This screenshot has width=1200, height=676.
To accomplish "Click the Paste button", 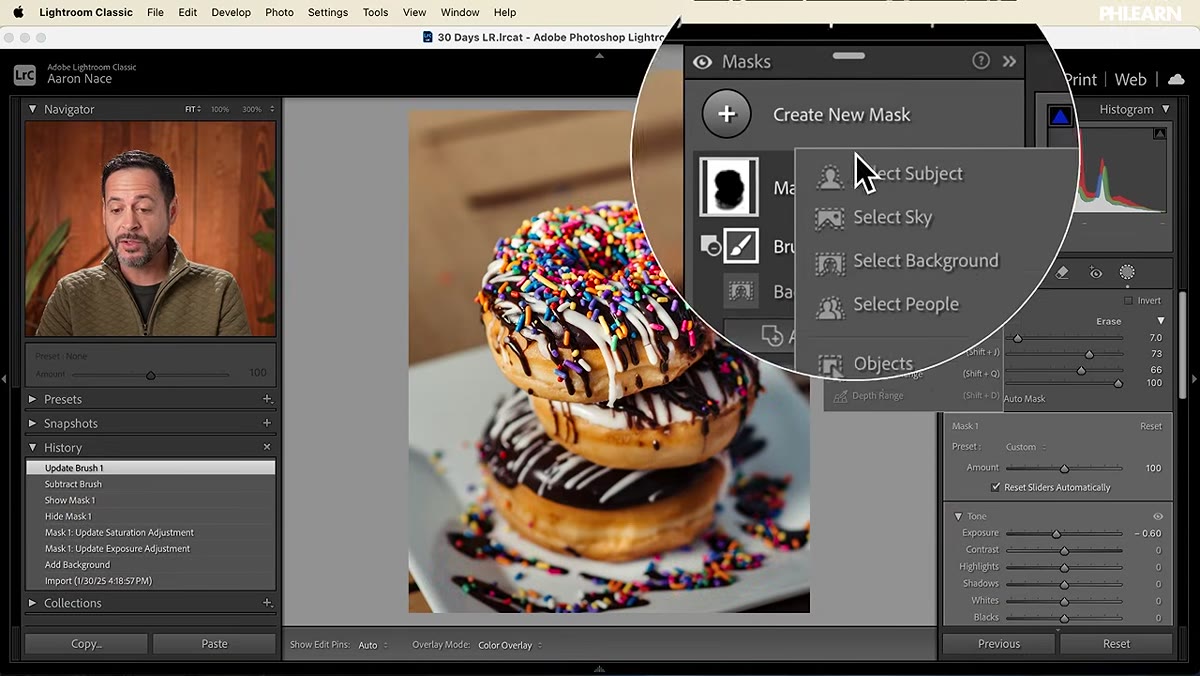I will [x=214, y=644].
